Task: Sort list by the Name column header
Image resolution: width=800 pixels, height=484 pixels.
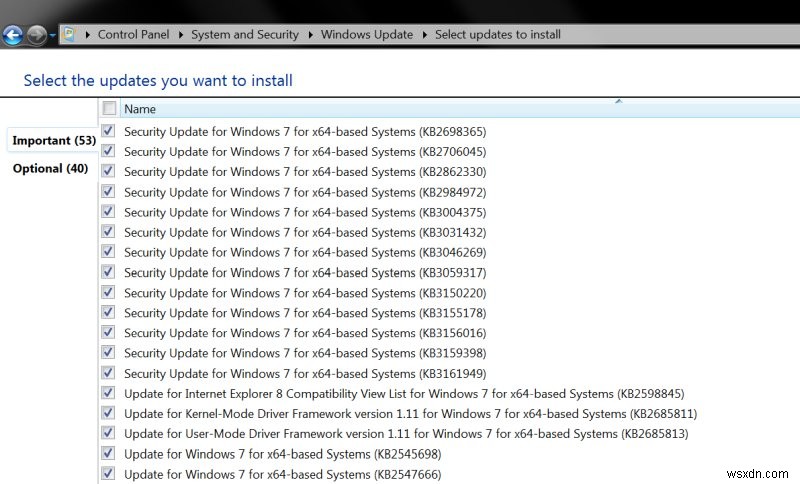Action: (140, 109)
